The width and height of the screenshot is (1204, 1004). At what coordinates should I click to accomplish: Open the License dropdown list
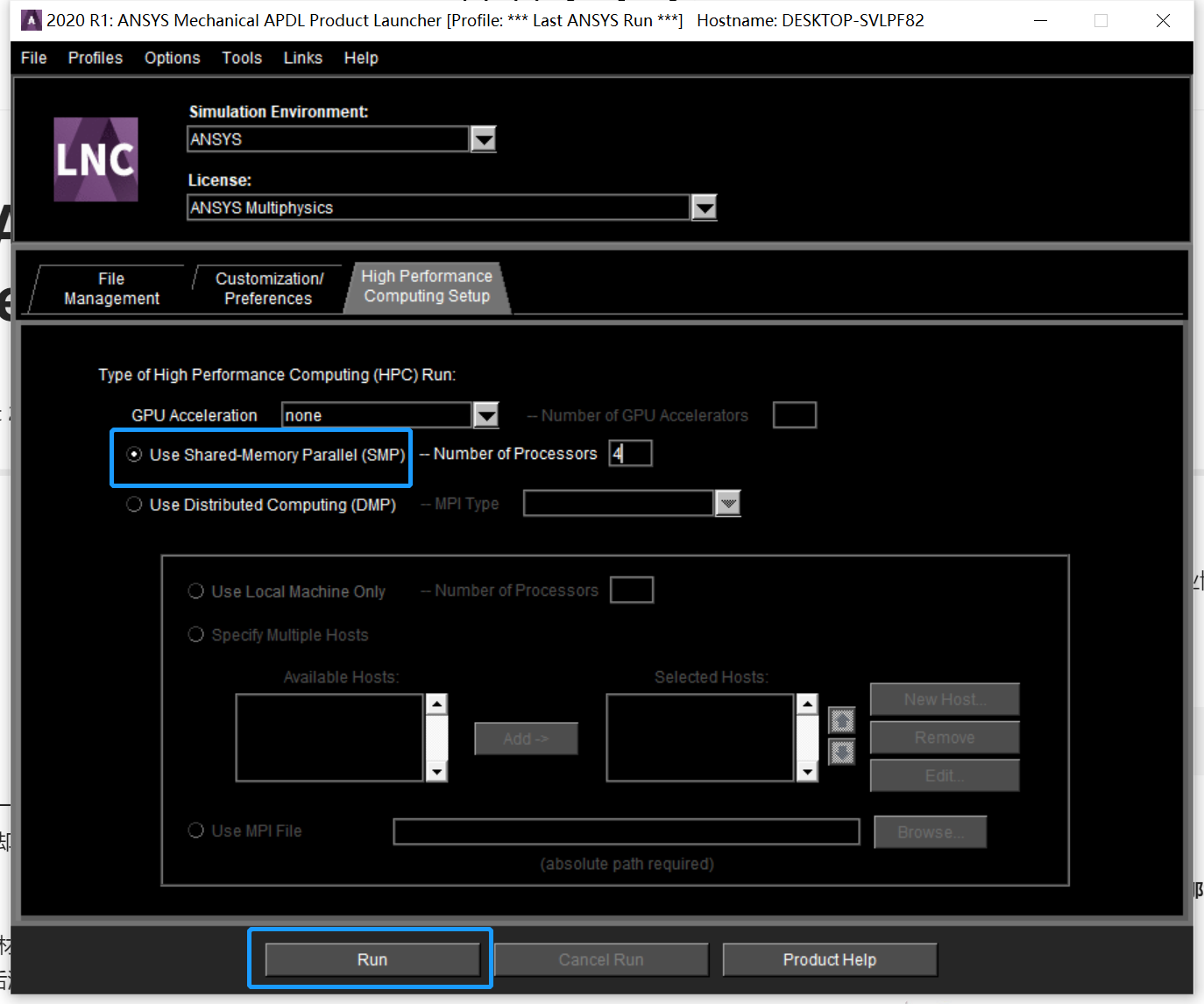pos(704,208)
